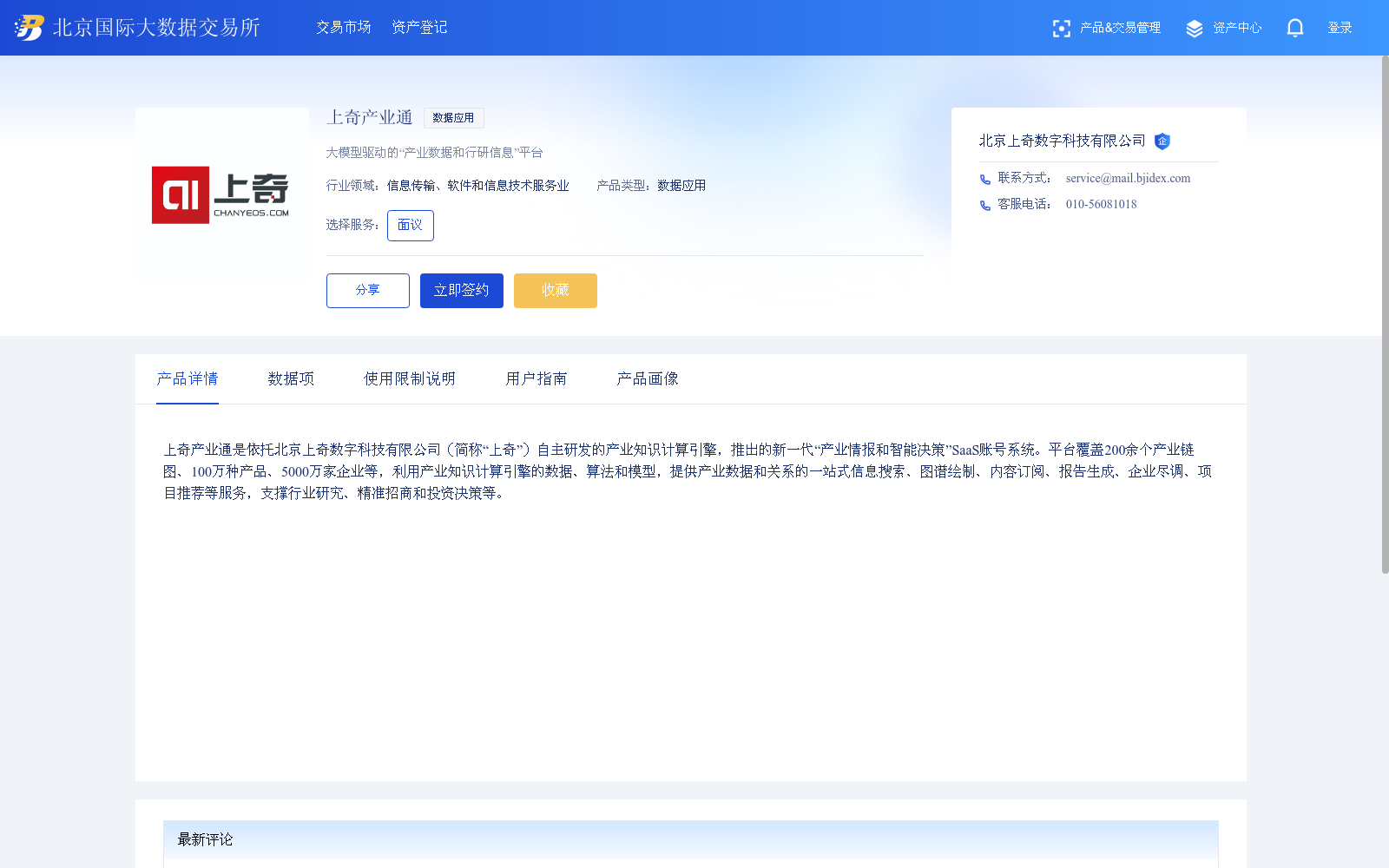Click the enterprise verified shield badge
Screen dimensions: 1389x868
pyautogui.click(x=1162, y=141)
